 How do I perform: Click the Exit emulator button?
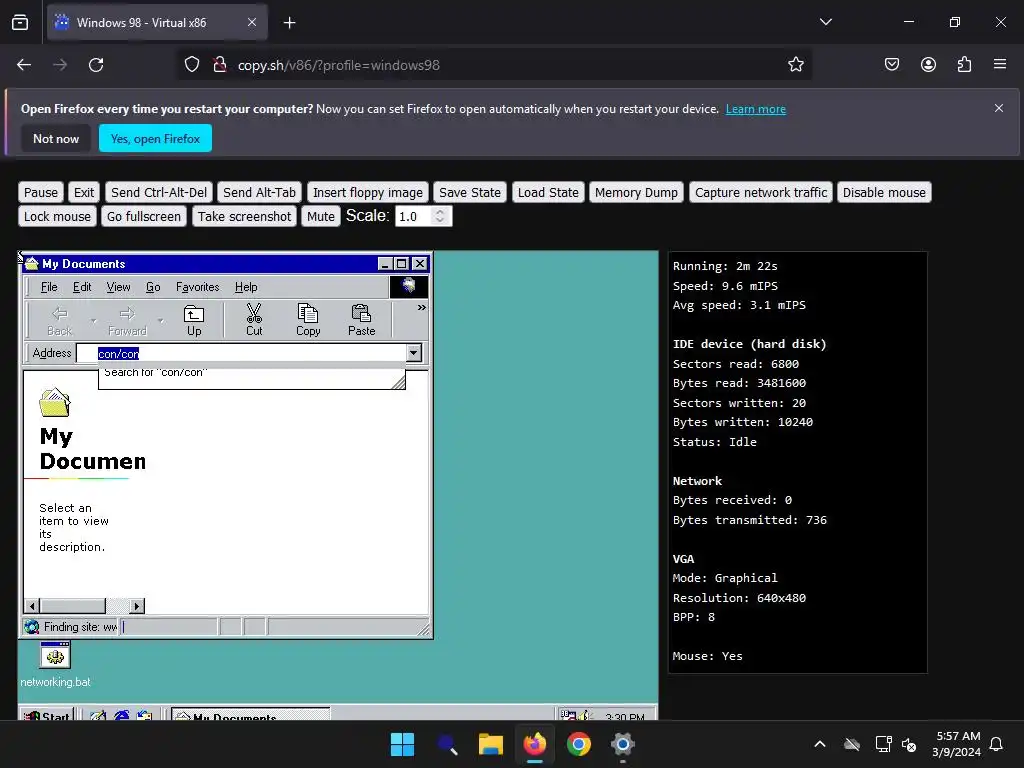[x=84, y=193]
